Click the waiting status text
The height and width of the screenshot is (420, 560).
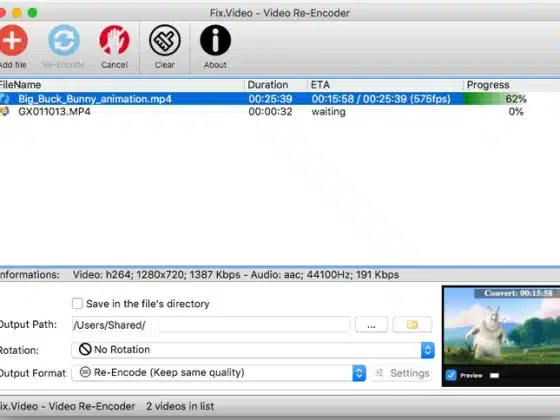point(329,112)
